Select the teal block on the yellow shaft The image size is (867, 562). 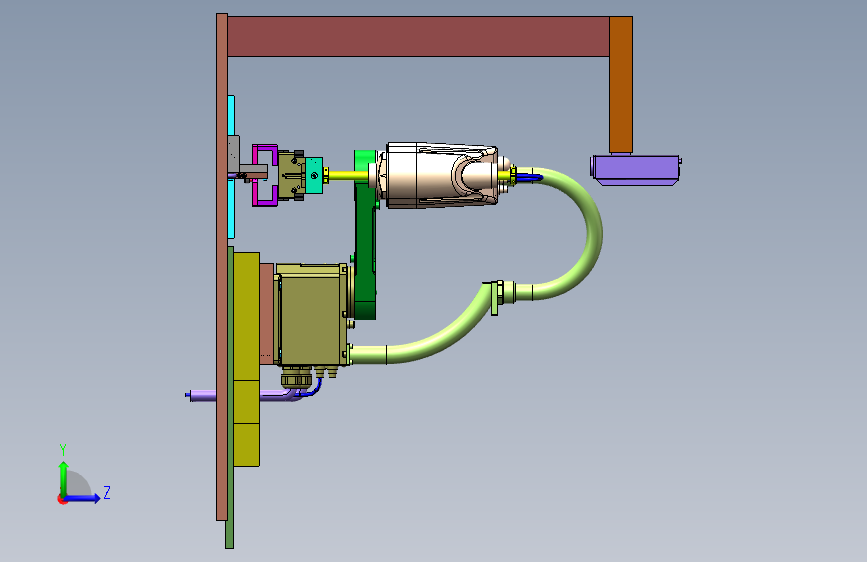pyautogui.click(x=314, y=176)
